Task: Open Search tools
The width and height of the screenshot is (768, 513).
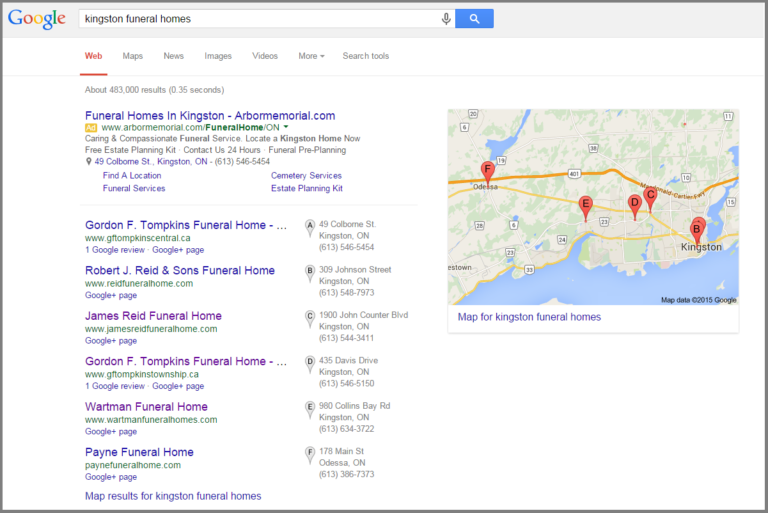Action: (x=366, y=56)
